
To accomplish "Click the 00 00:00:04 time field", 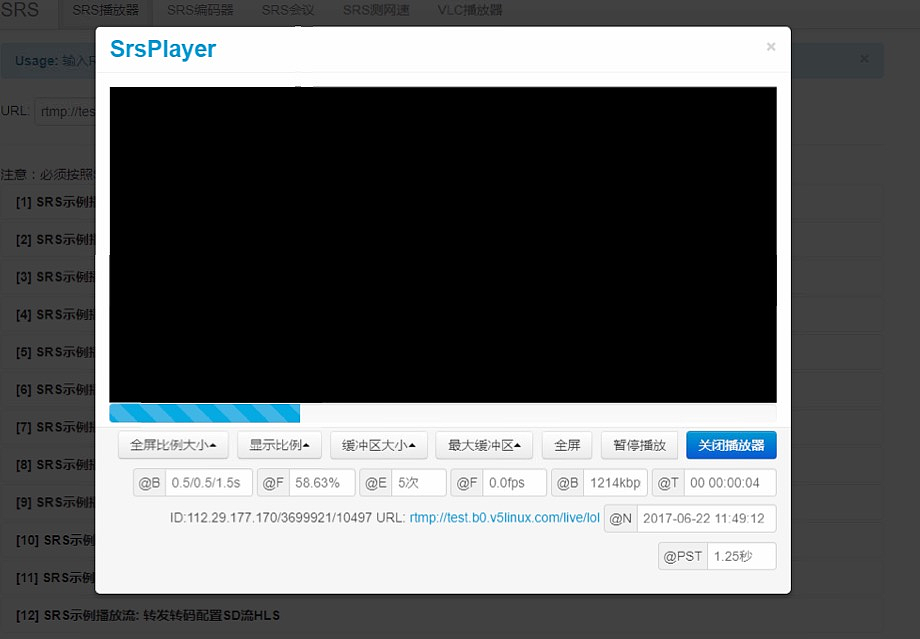I will click(x=729, y=483).
